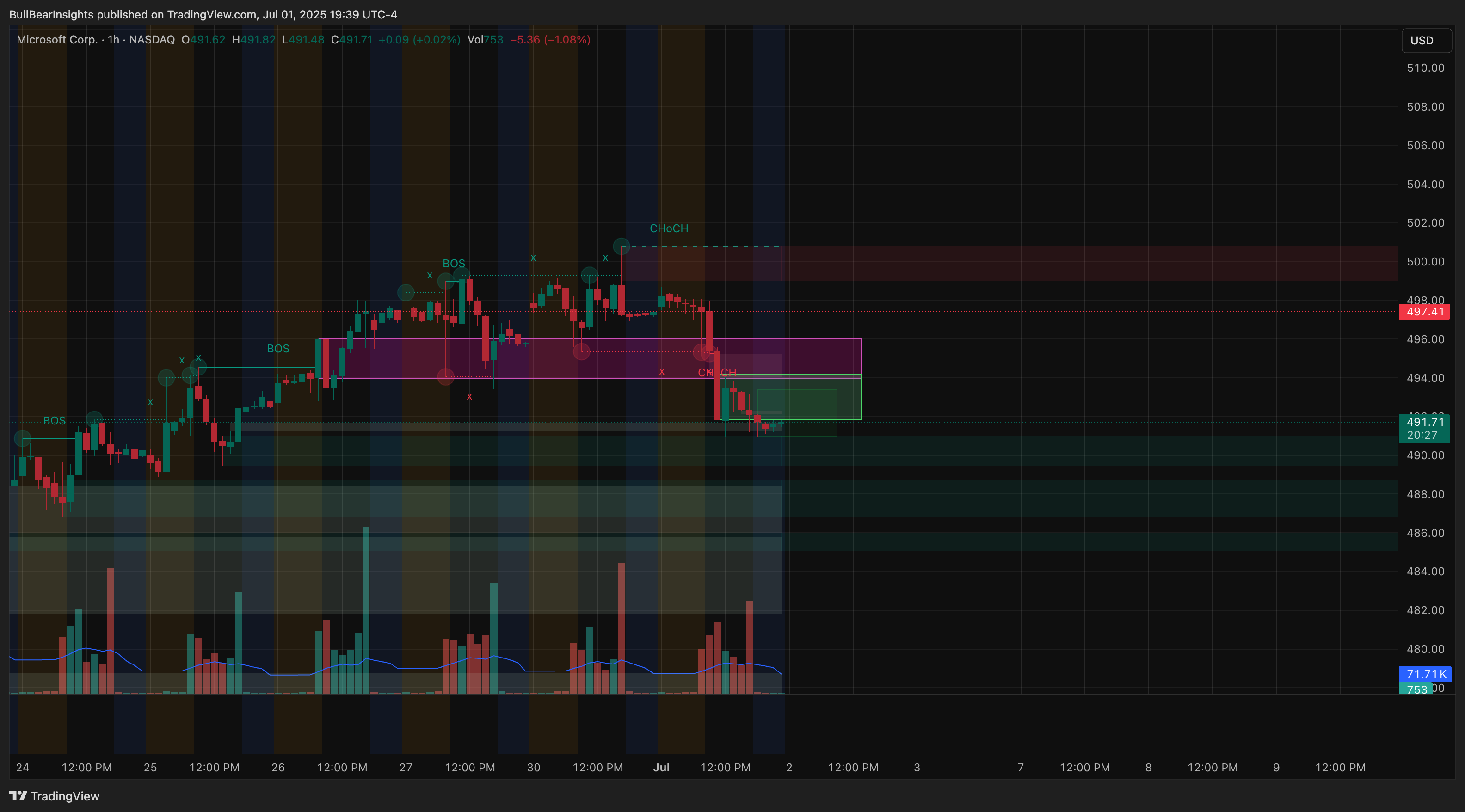Click the volume change −5.36 (−1.08%)
Screen dimensions: 1465x812
pyautogui.click(x=550, y=40)
